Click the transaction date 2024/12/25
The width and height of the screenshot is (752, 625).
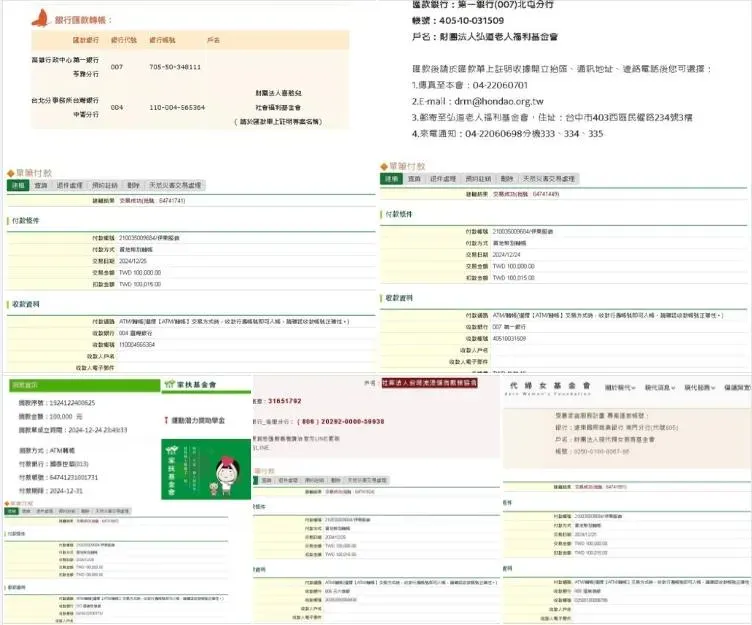(x=133, y=261)
